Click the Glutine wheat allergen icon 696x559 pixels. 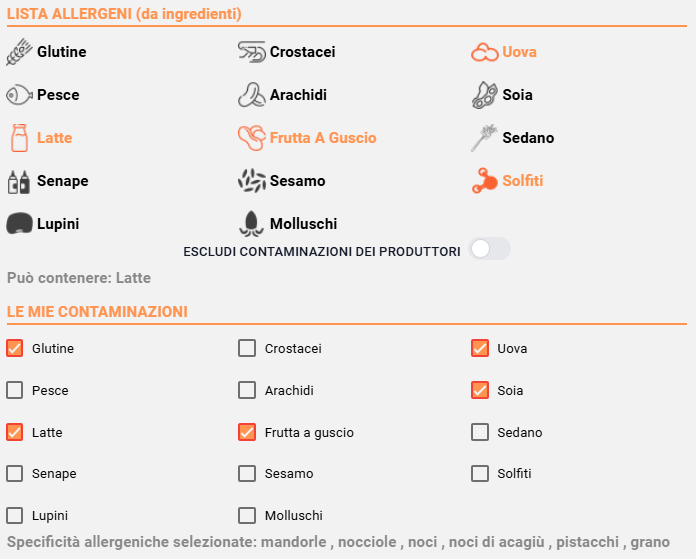coord(19,52)
